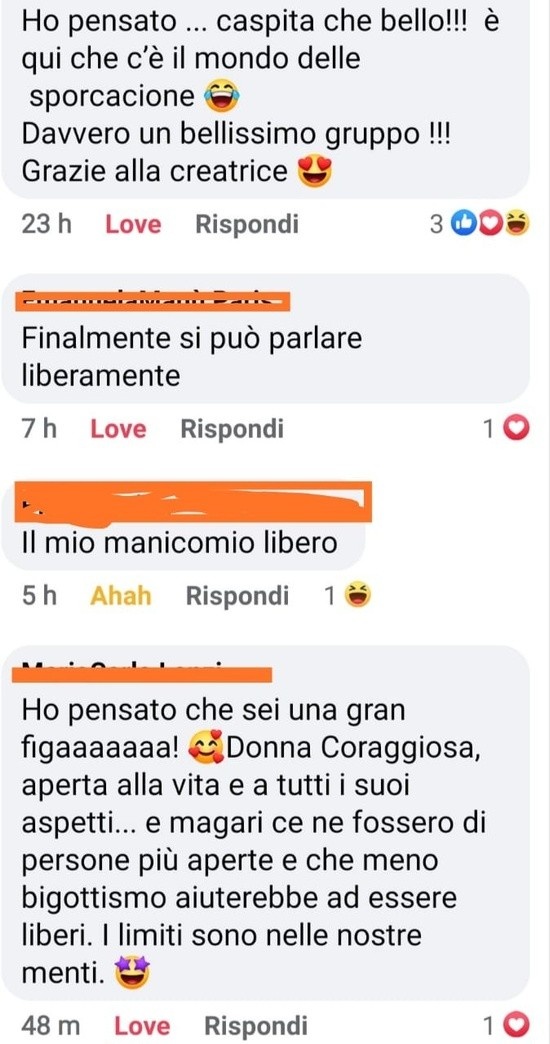This screenshot has width=550, height=1044.
Task: Click Rispondi under 'Il mio manicomio libero'
Action: pos(237,596)
